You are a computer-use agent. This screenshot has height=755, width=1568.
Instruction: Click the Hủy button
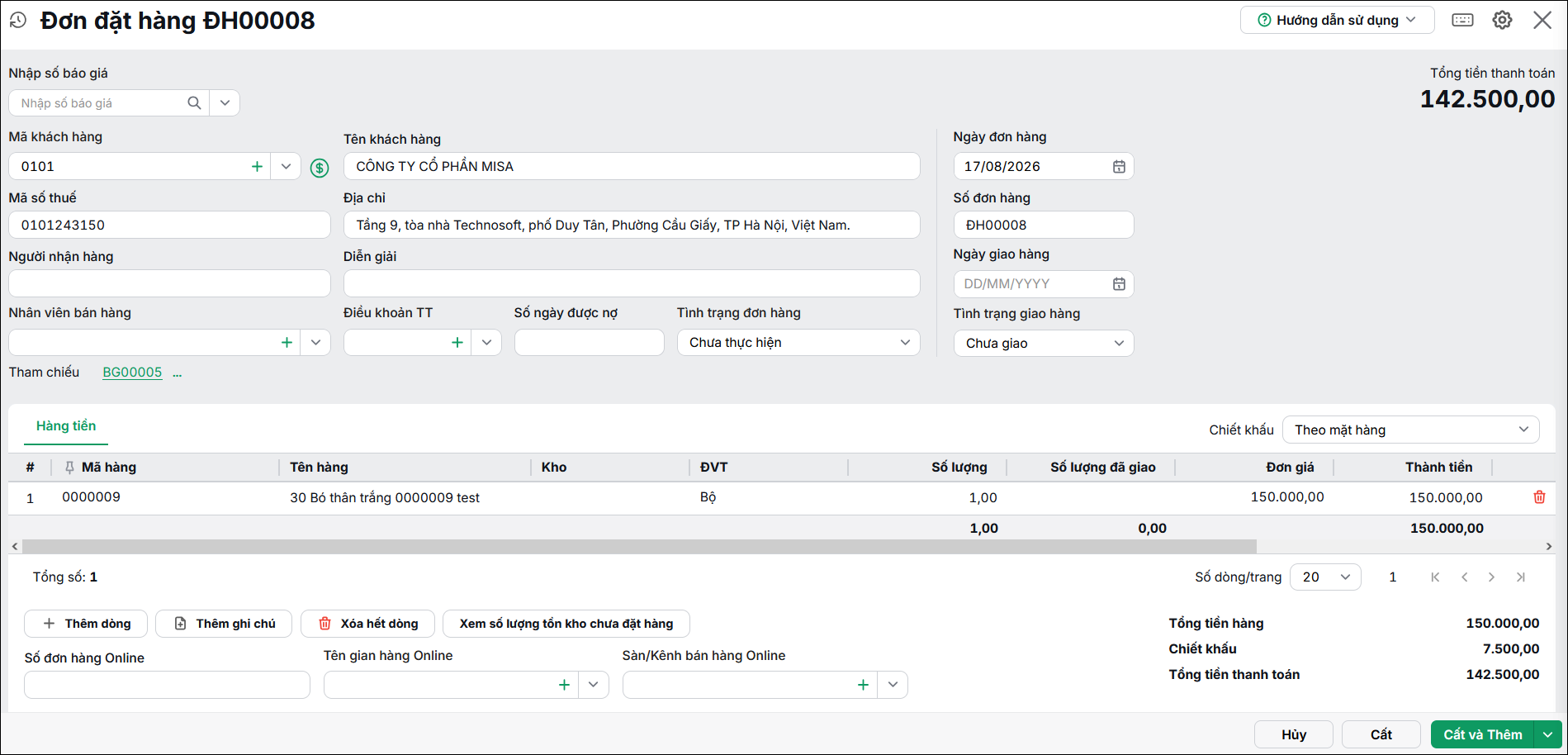1294,734
